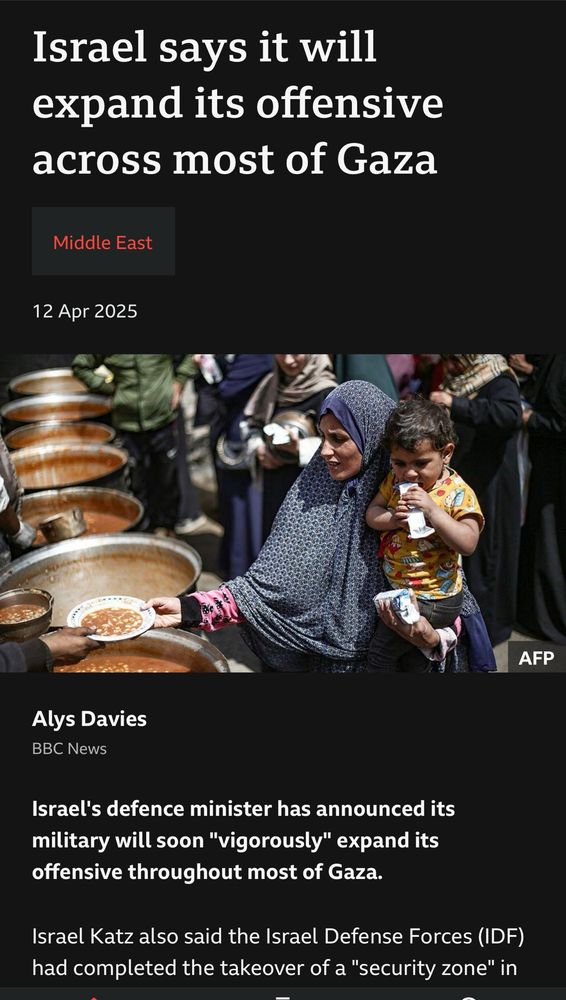The image size is (566, 1000).
Task: Tap the word Gaza in the headline
Action: [387, 159]
